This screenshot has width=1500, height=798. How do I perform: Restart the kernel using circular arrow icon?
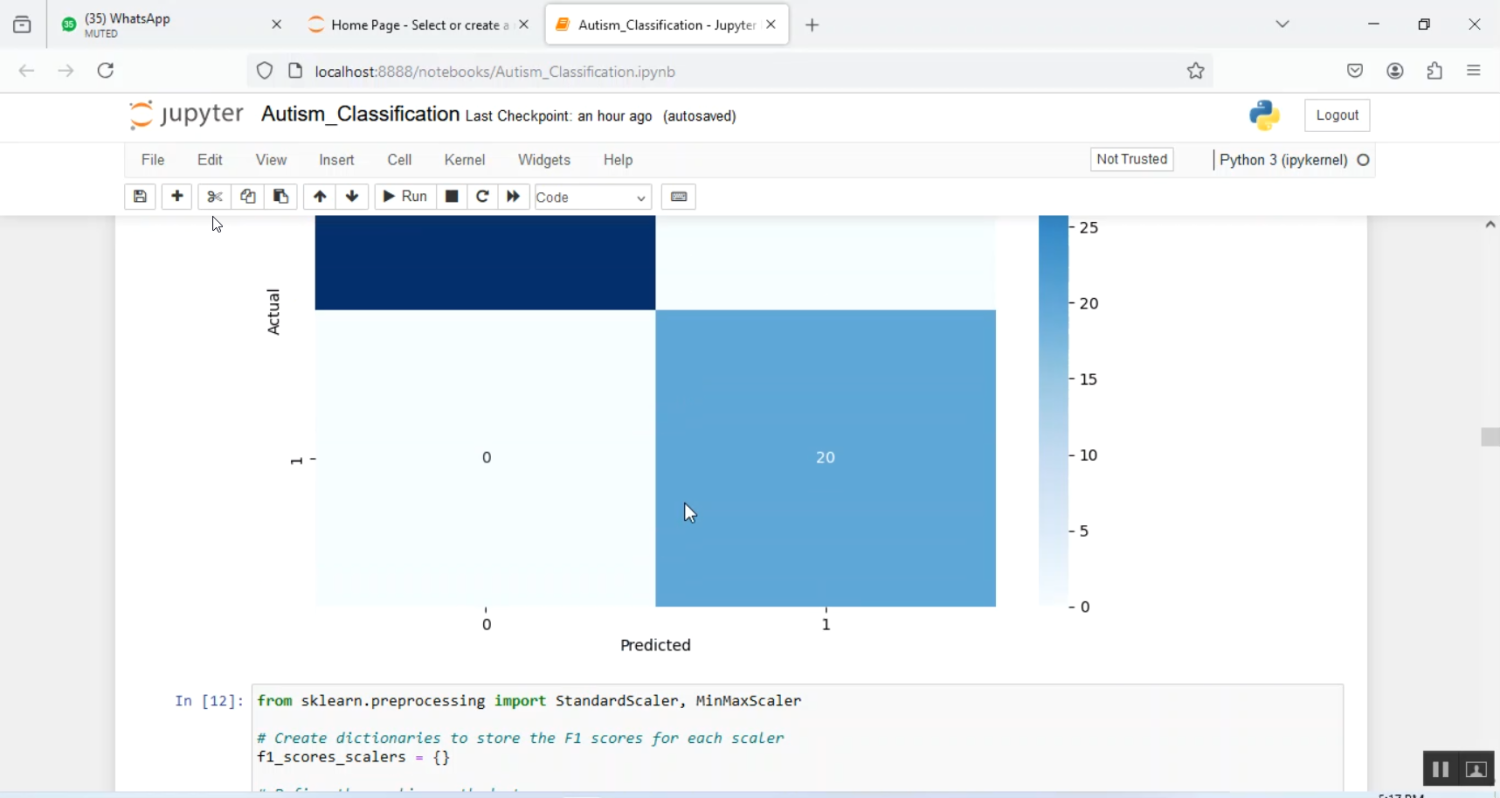point(482,197)
